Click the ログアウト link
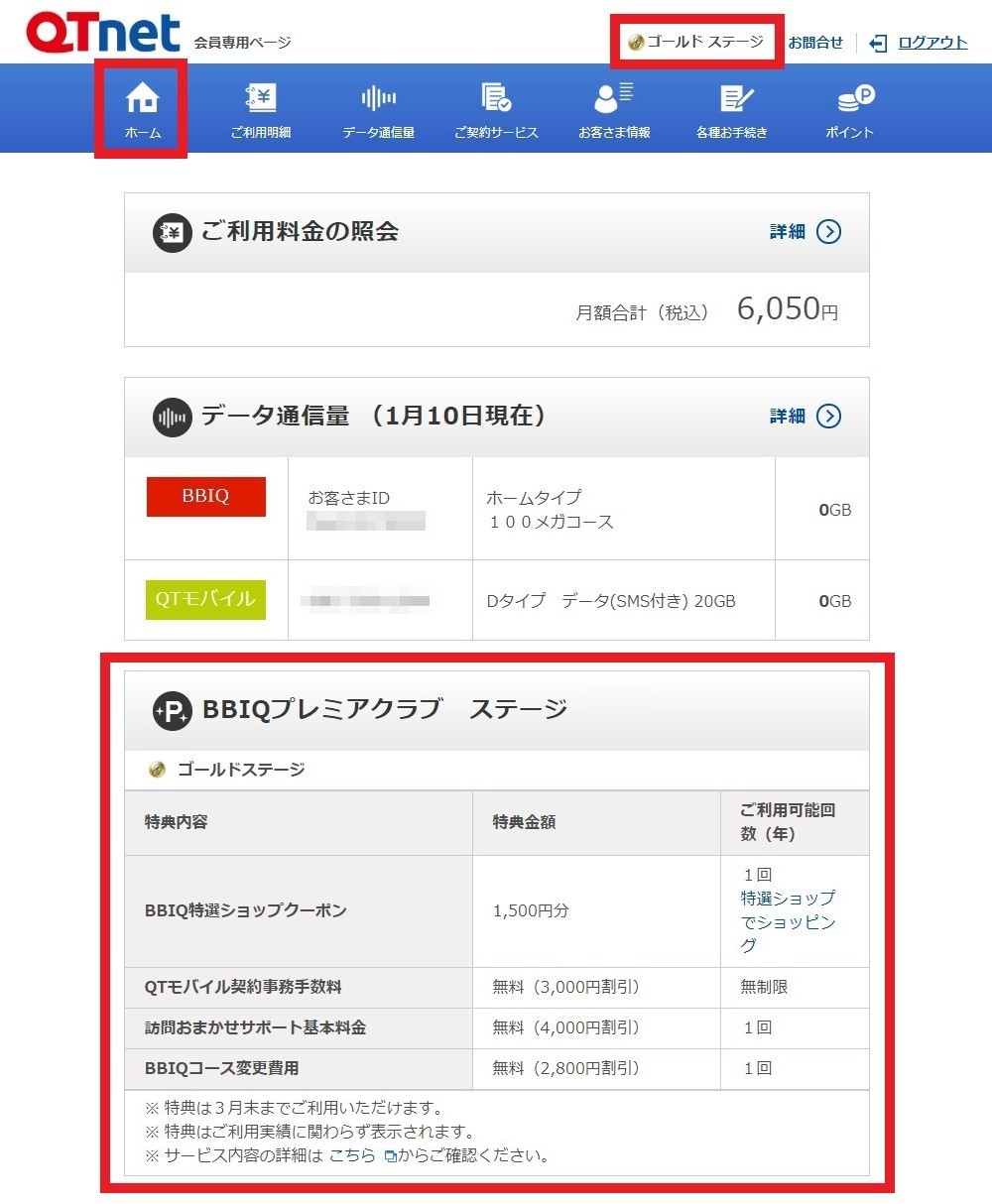This screenshot has height=1204, width=992. point(932,43)
